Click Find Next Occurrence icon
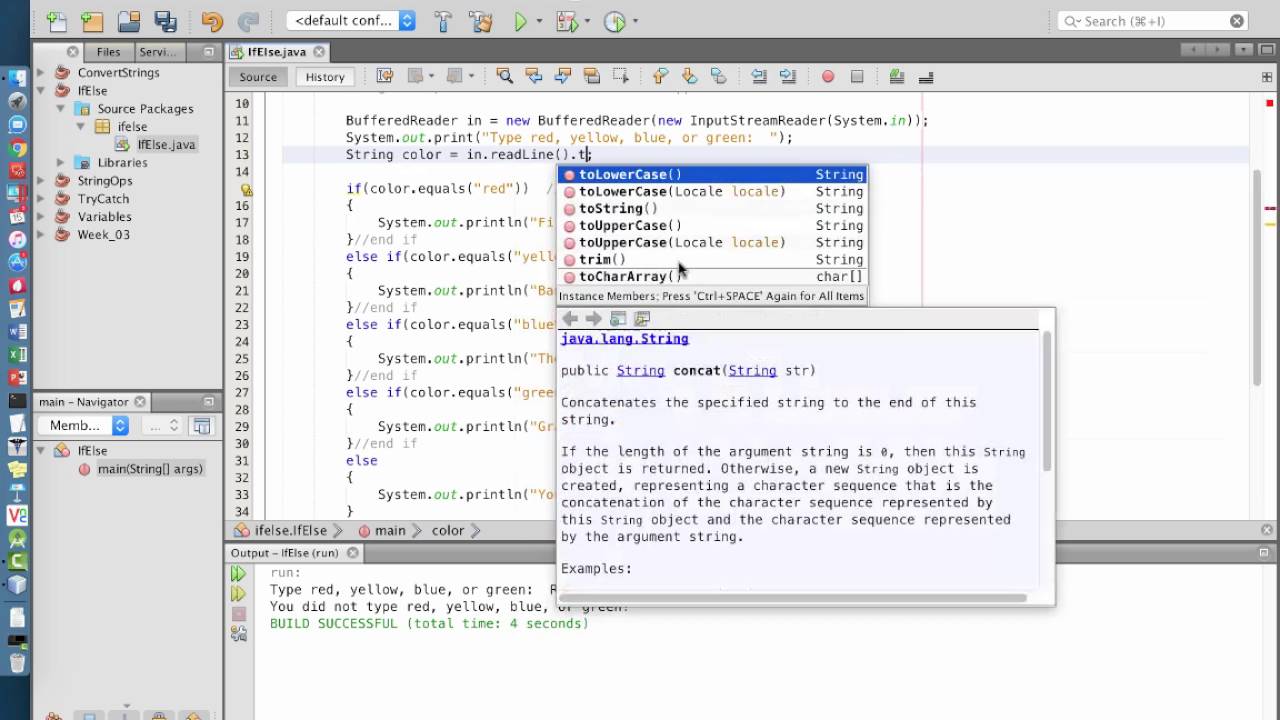 [562, 76]
